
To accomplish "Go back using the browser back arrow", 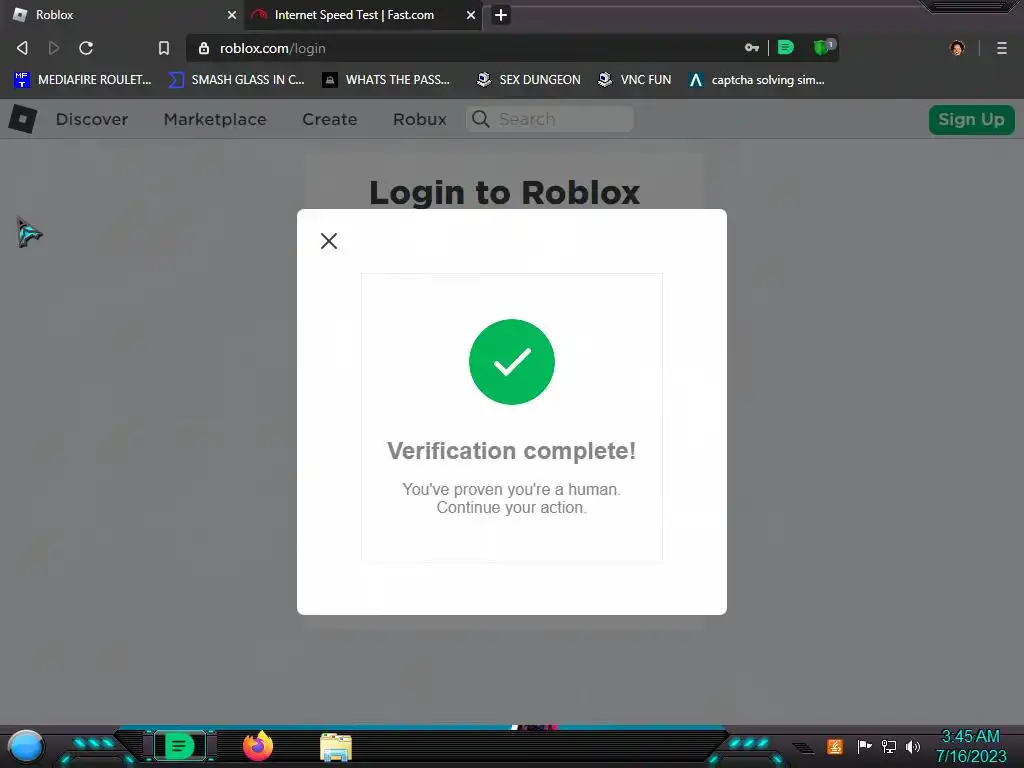I will [x=22, y=48].
